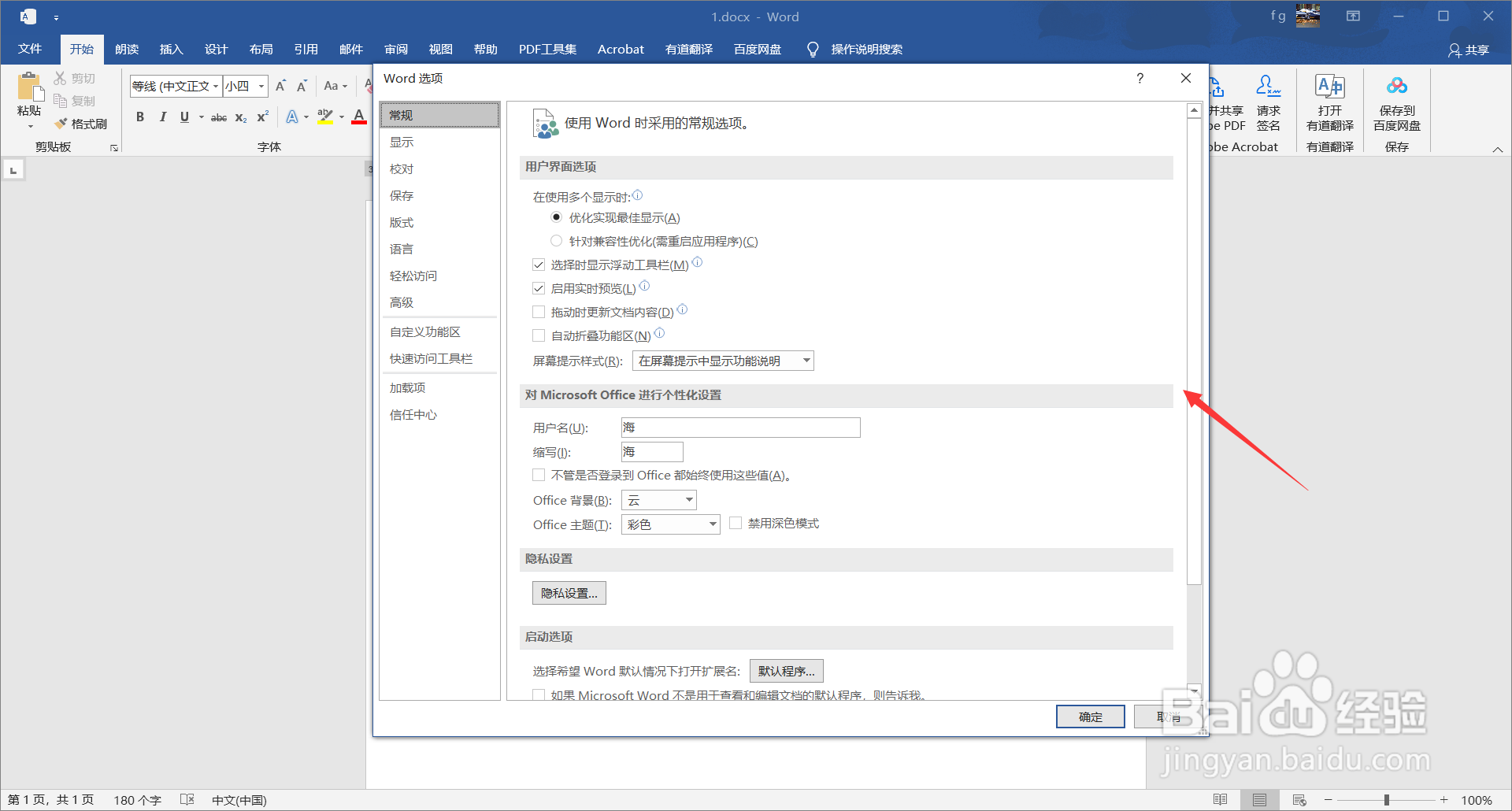The height and width of the screenshot is (811, 1512).
Task: Select Customize Ribbon category
Action: (439, 331)
